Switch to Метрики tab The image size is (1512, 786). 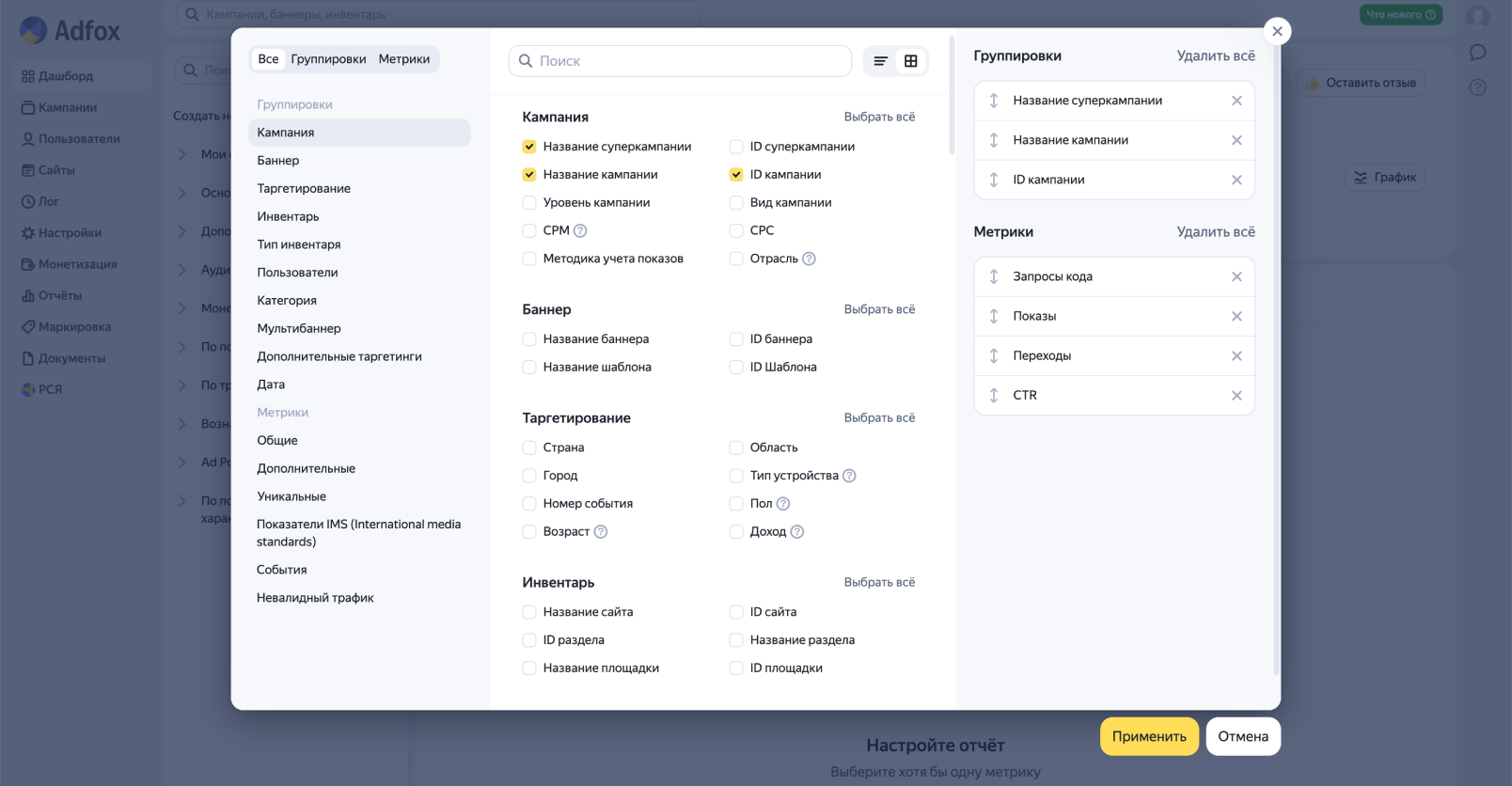point(404,59)
